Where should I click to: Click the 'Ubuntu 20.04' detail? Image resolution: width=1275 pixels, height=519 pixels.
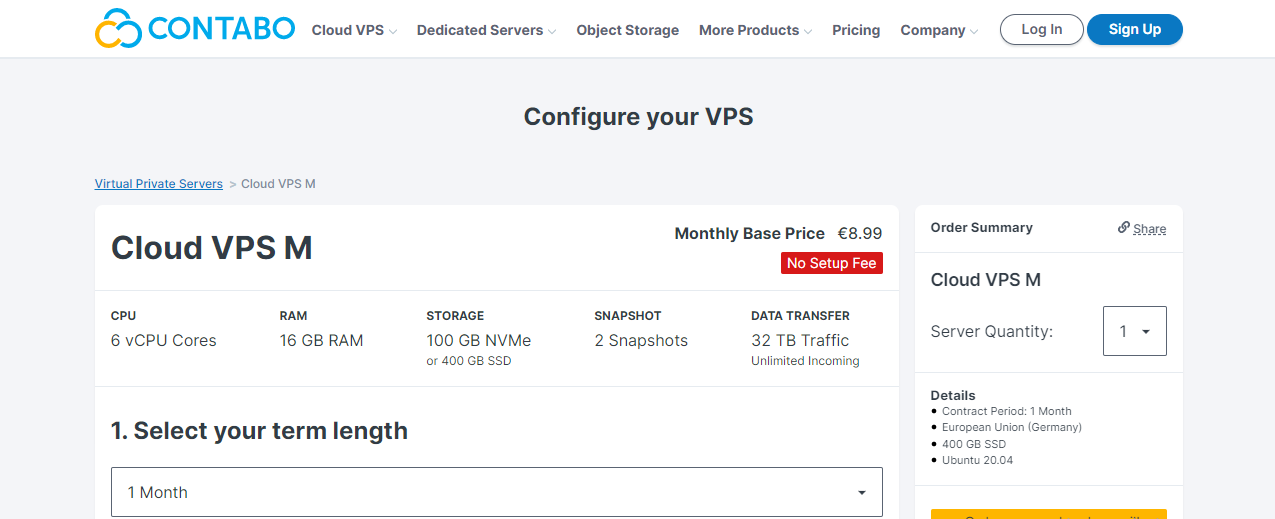978,460
